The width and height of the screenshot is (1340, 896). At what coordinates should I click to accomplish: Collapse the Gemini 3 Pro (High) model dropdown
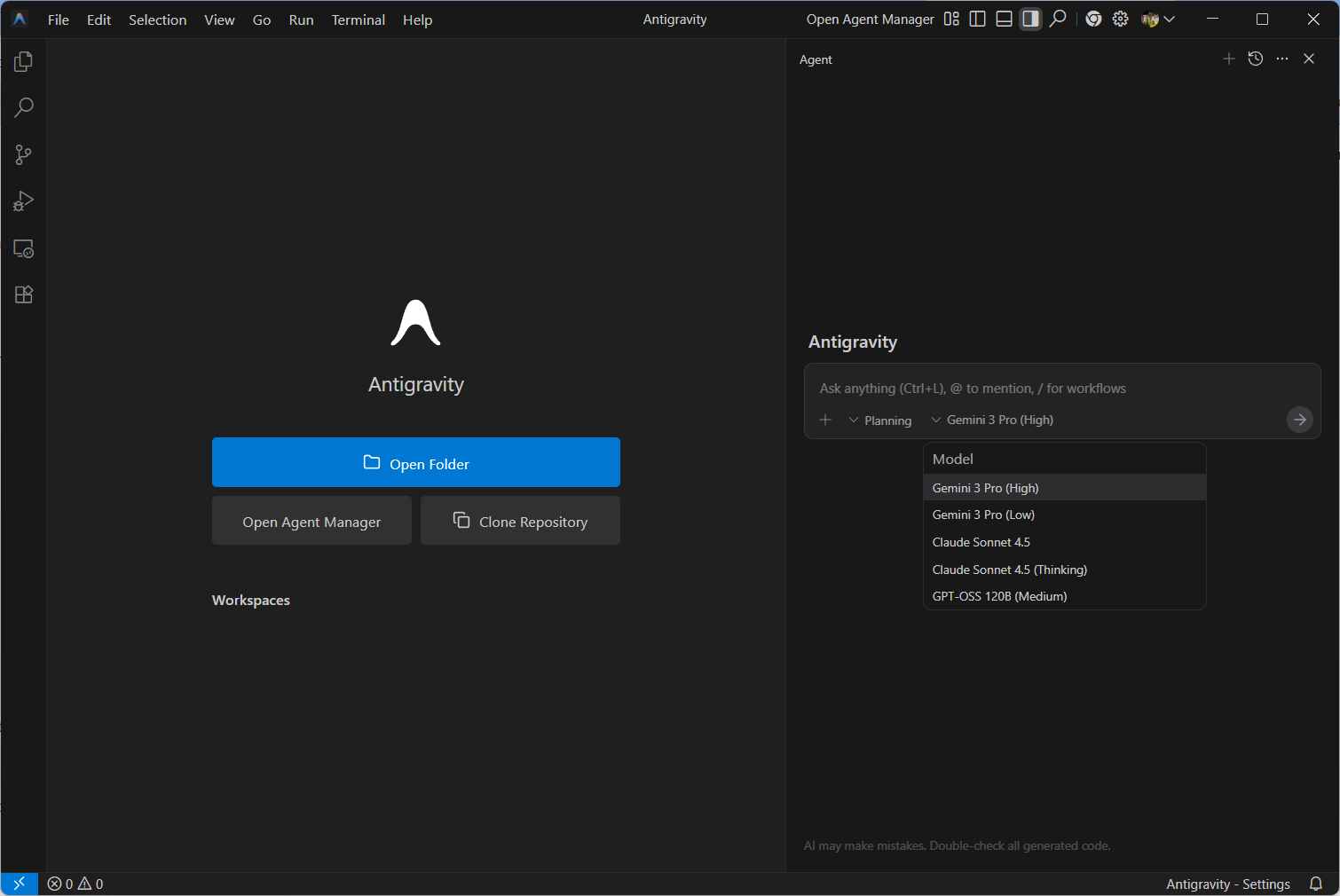[x=992, y=420]
